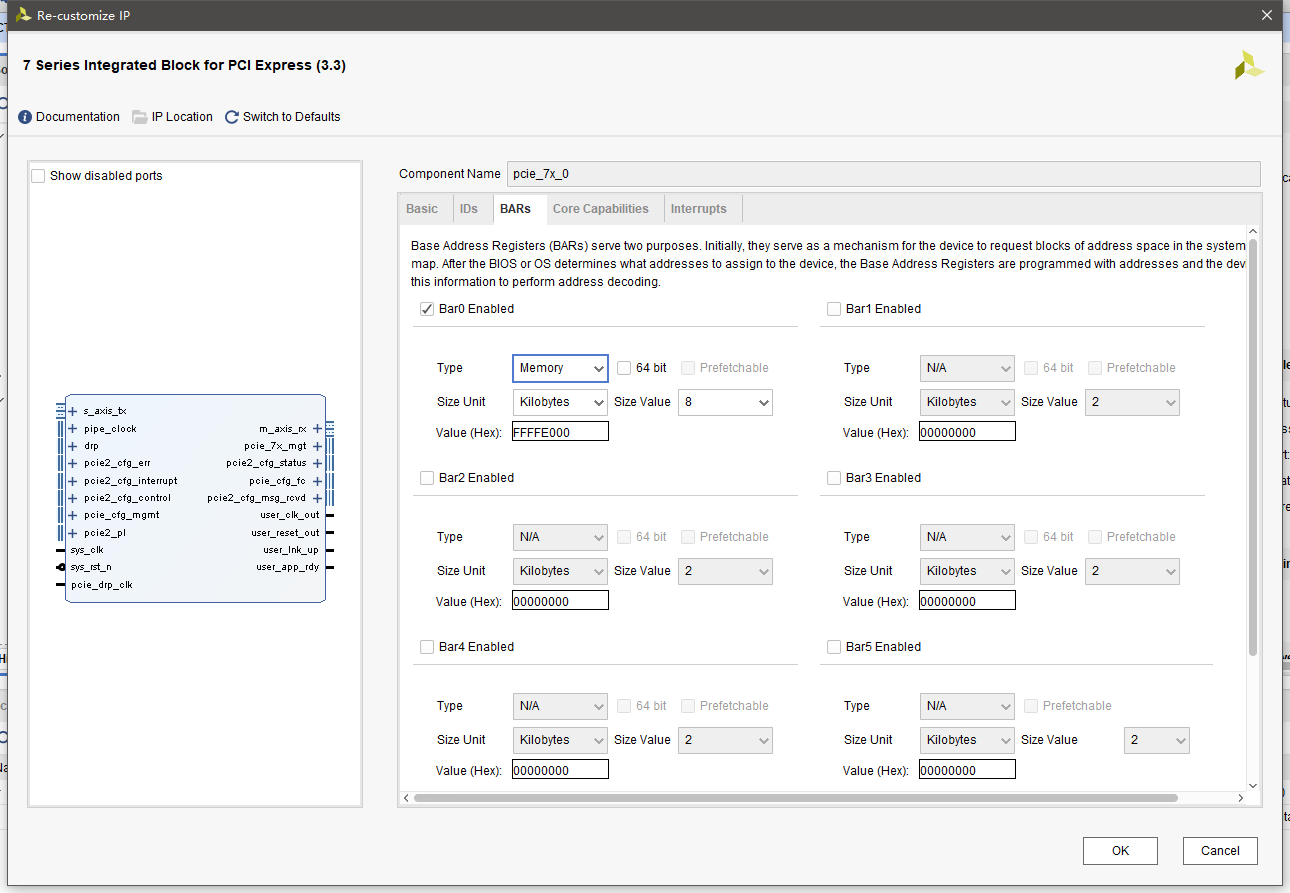
Task: Close the Re-customize IP dialog
Action: (1267, 15)
